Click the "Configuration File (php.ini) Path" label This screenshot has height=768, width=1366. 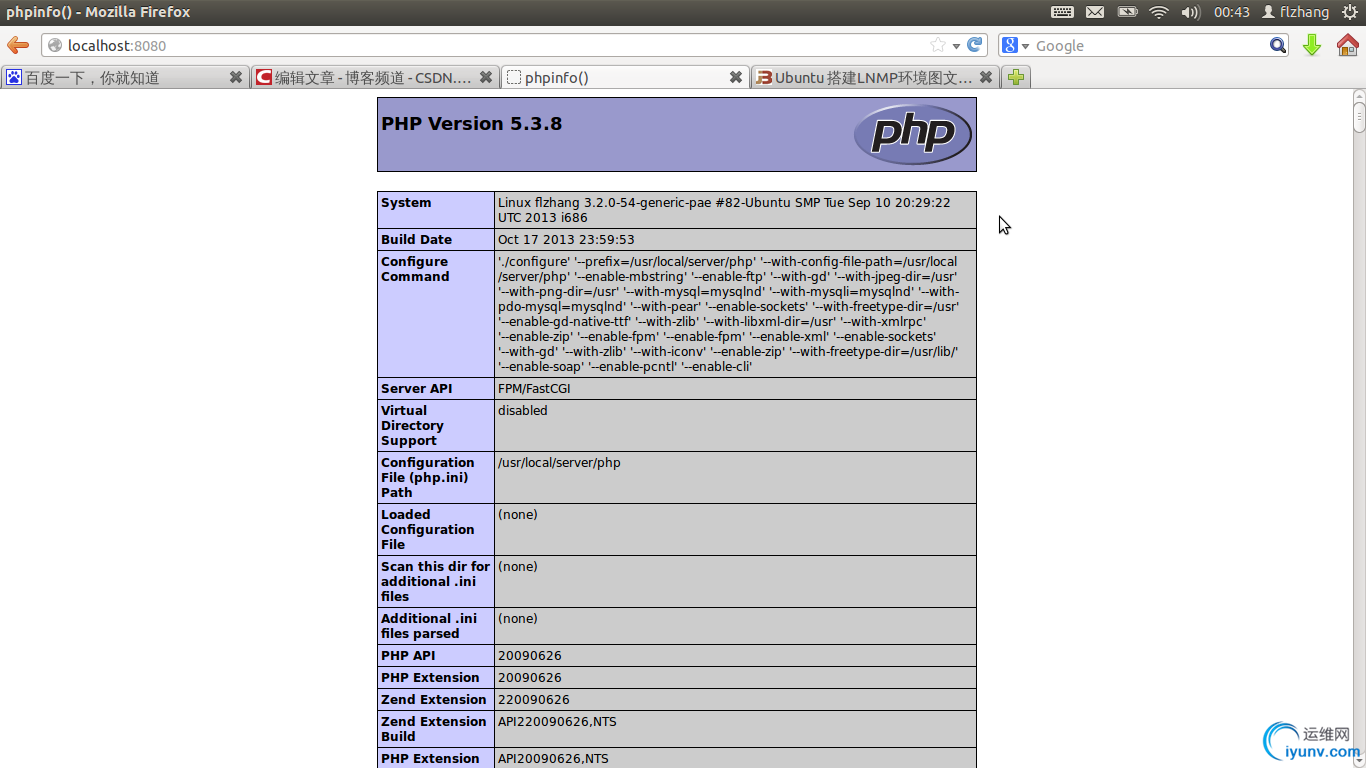point(428,478)
